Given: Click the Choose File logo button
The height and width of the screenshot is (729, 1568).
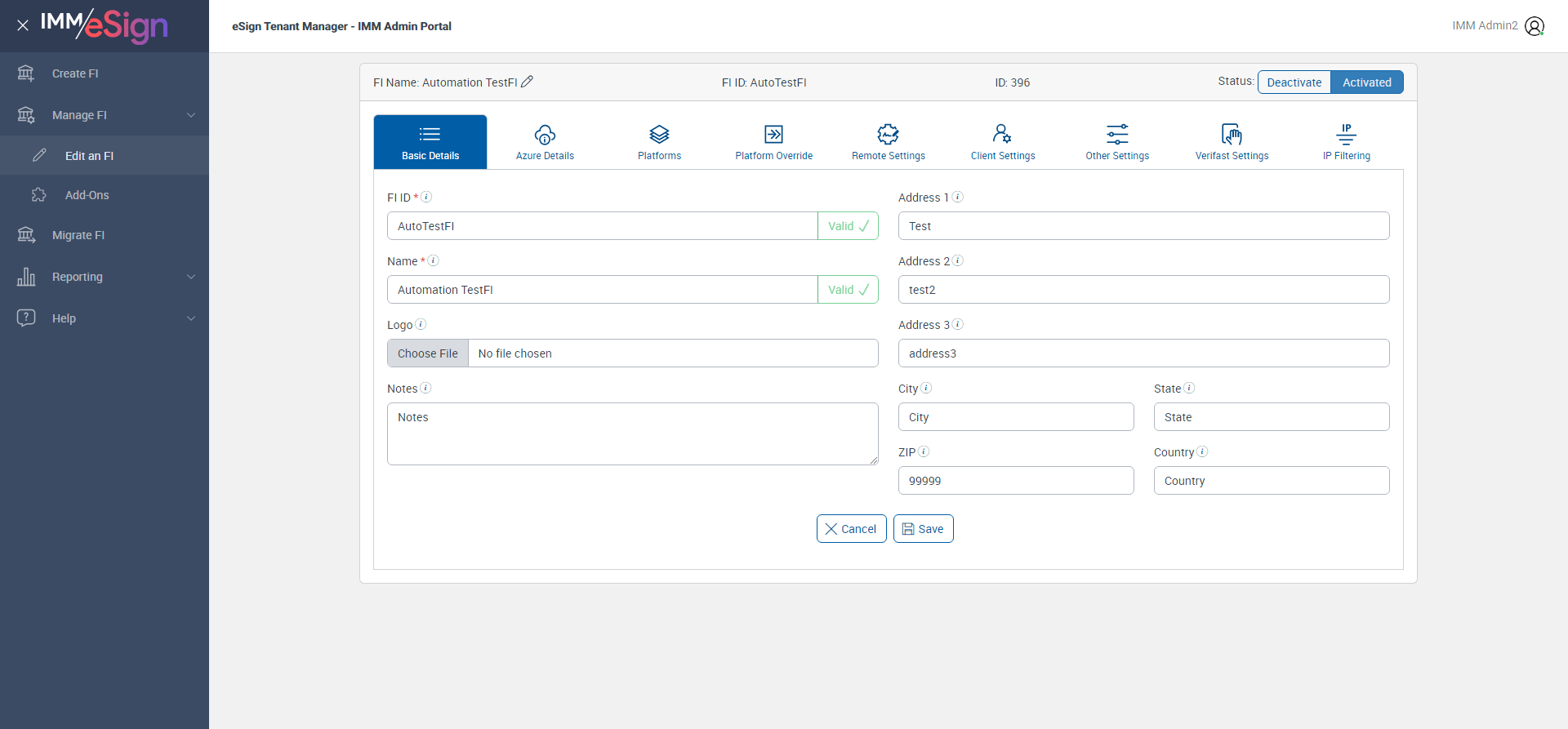Looking at the screenshot, I should [x=428, y=353].
